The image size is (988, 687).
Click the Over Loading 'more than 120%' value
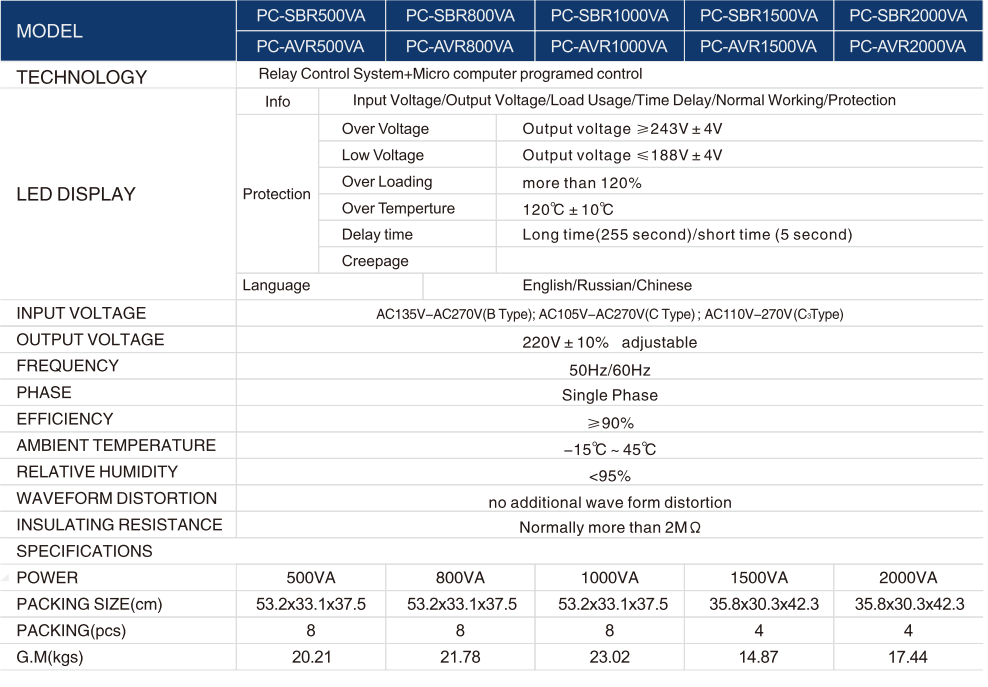(582, 183)
